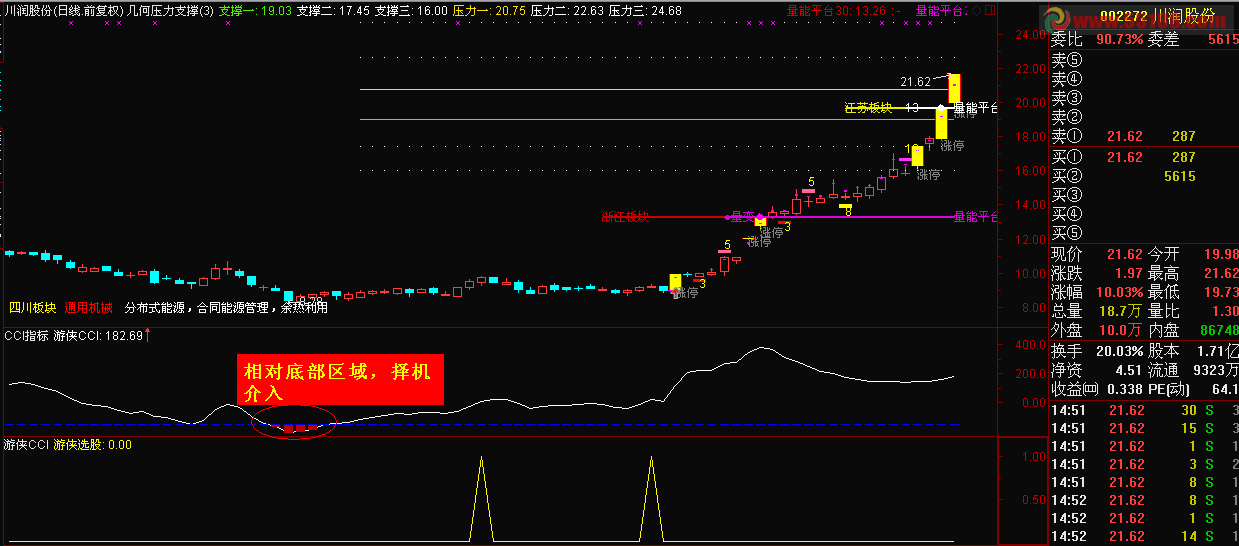Click the 买⑤ bid row
The width and height of the screenshot is (1239, 546).
click(1144, 233)
